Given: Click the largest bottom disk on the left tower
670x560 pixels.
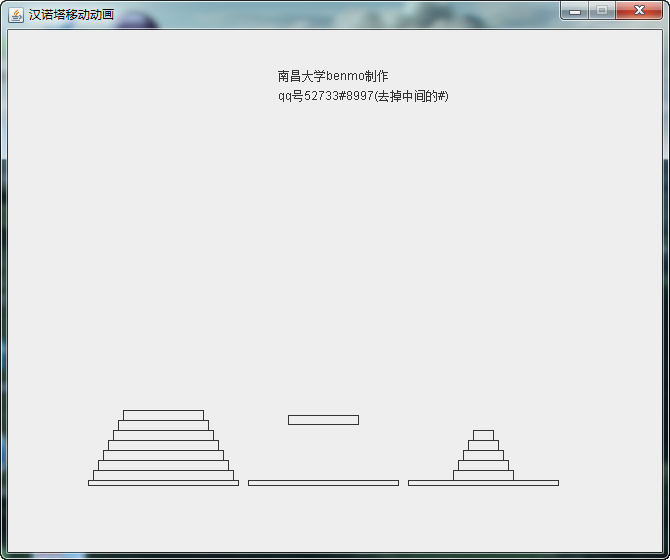Looking at the screenshot, I should click(x=163, y=475).
